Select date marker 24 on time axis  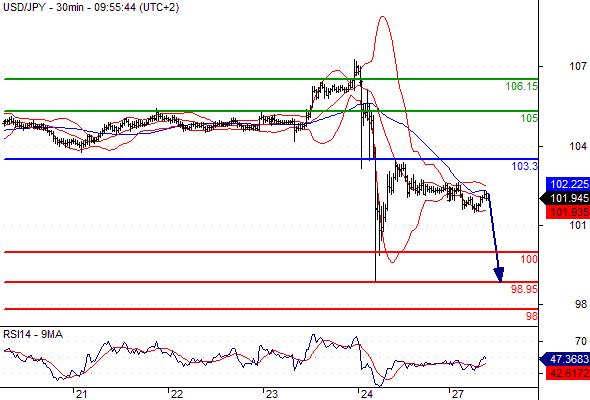point(366,394)
